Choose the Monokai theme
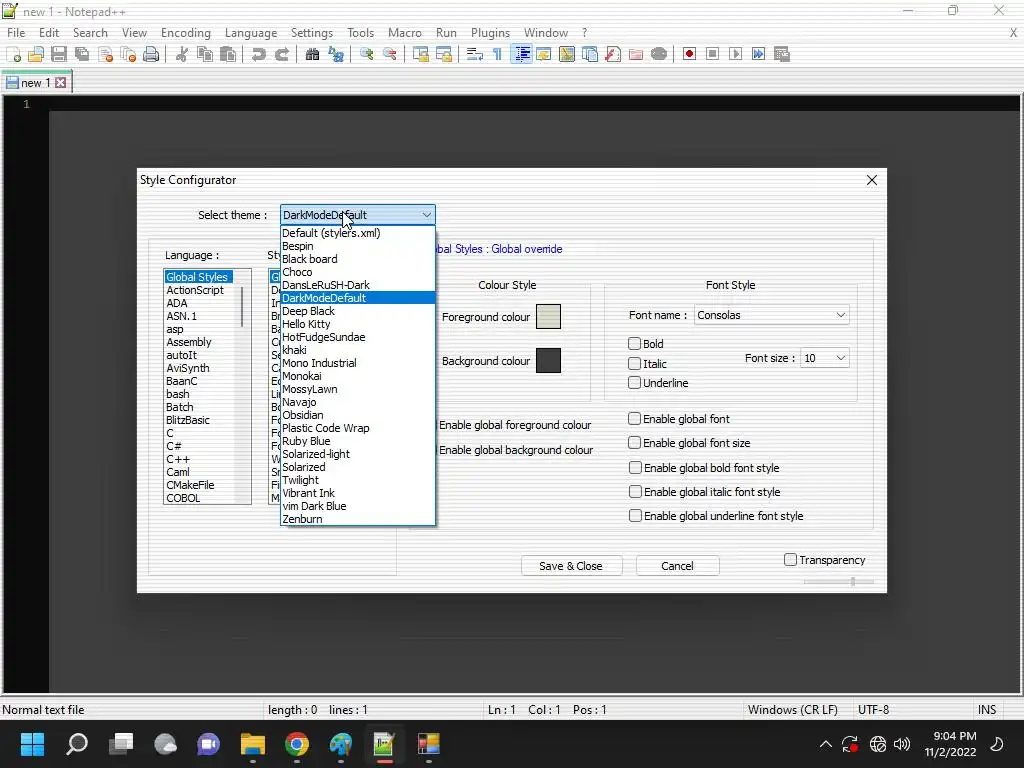 [357, 376]
